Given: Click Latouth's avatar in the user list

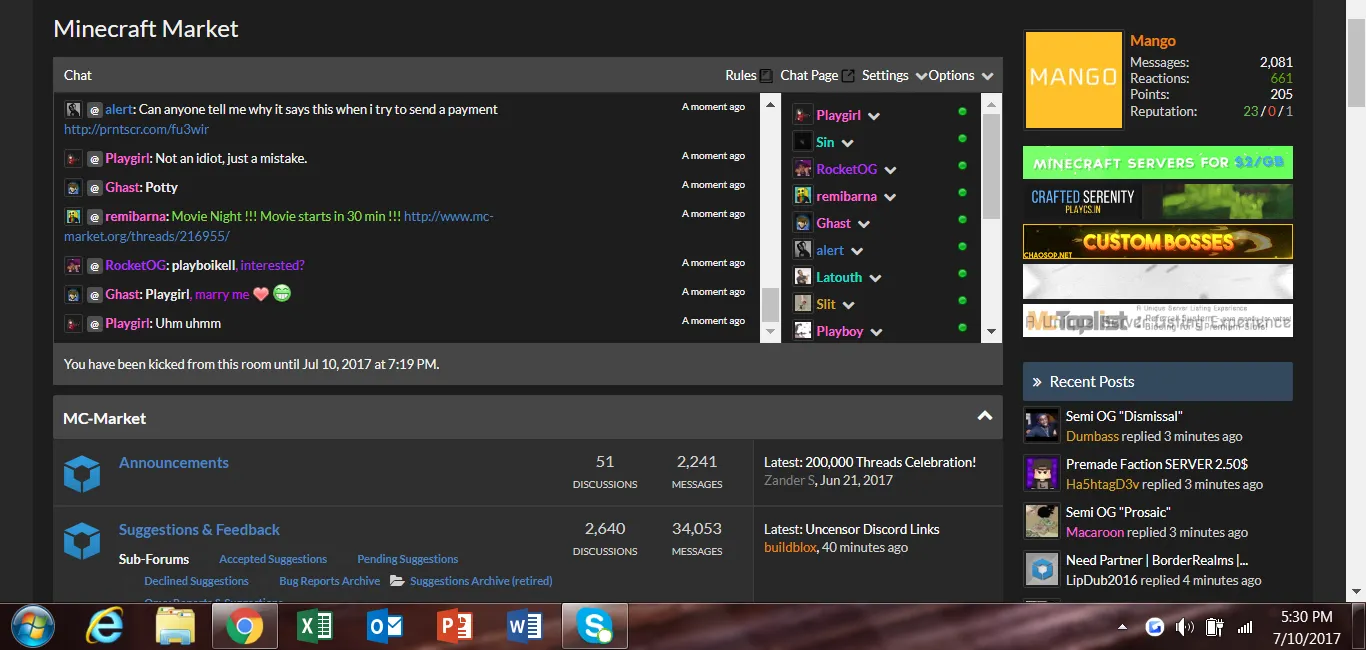Looking at the screenshot, I should tap(802, 277).
